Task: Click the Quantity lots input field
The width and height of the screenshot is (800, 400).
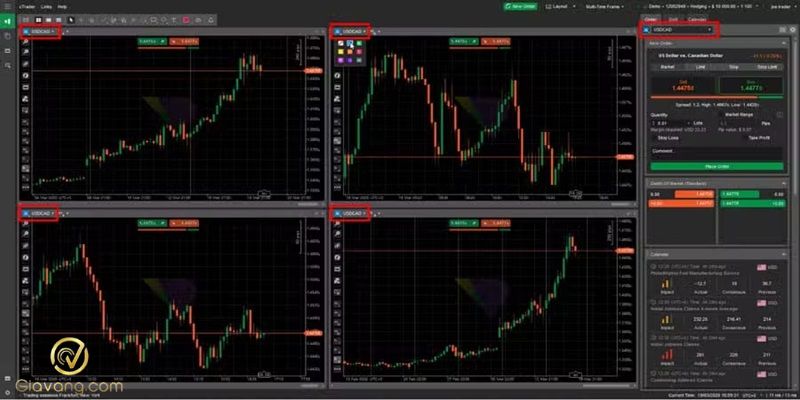Action: (x=670, y=123)
